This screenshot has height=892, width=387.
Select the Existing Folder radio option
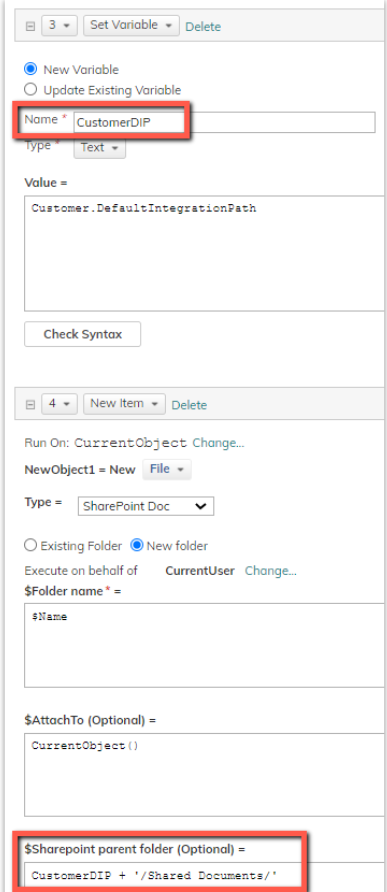pyautogui.click(x=31, y=546)
